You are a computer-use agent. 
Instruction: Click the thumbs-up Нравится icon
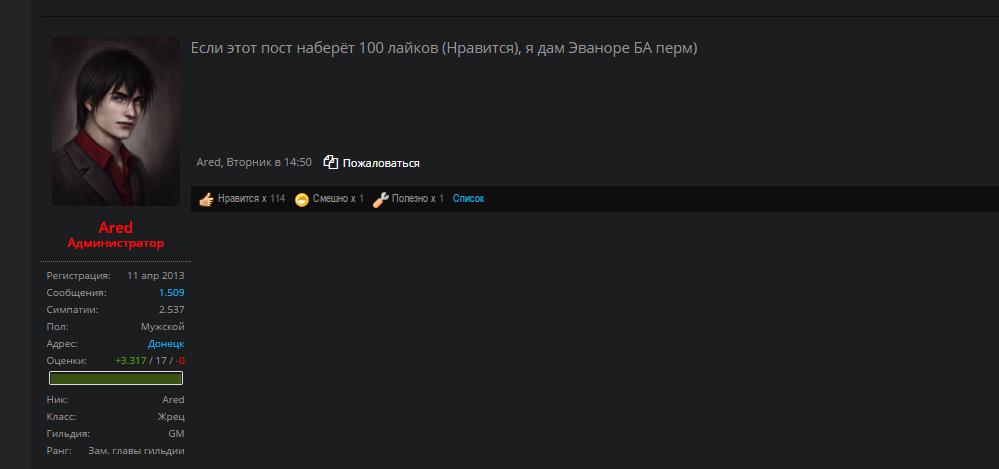(206, 199)
